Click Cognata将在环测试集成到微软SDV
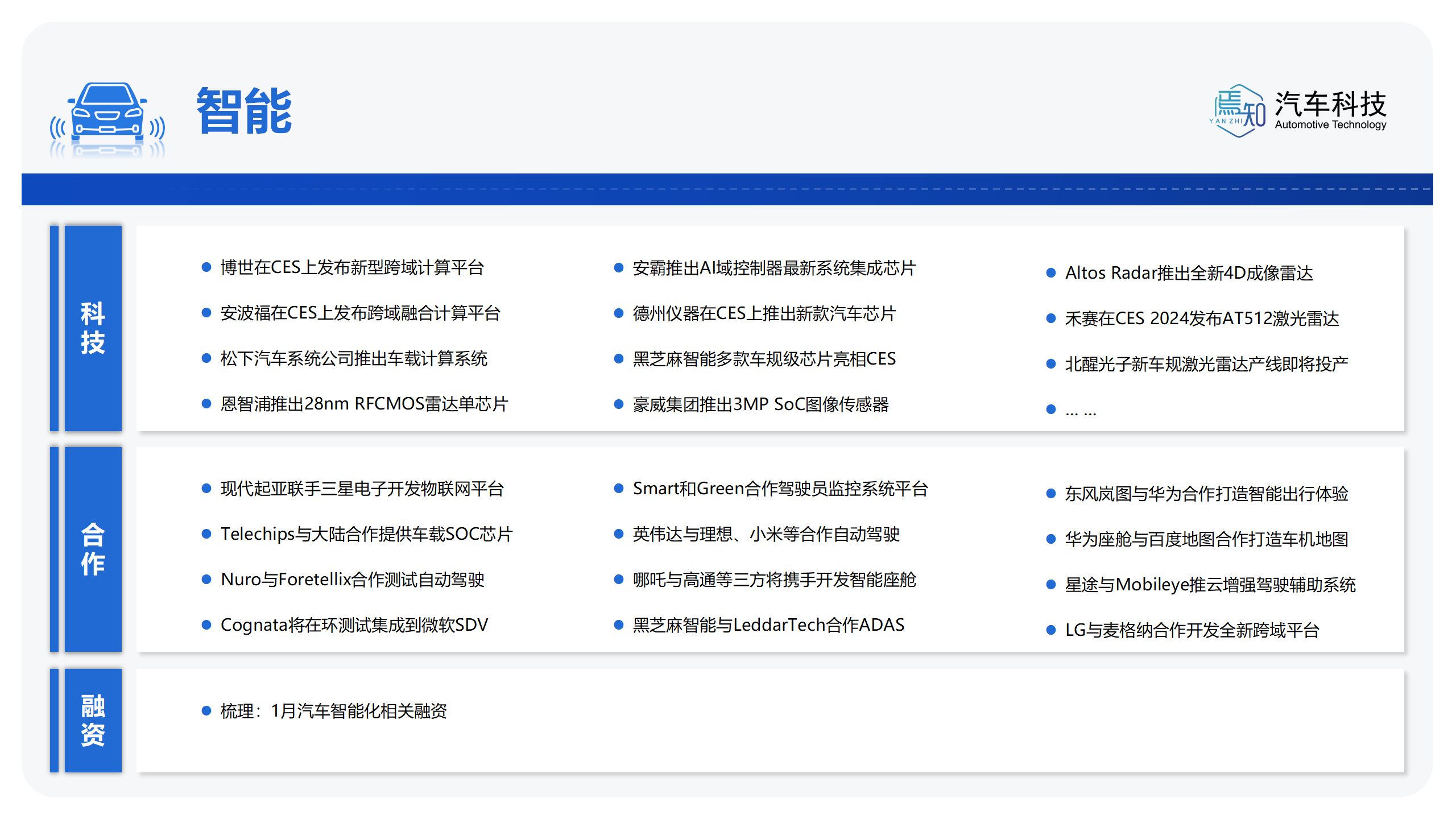Viewport: 1456px width, 819px height. 354,625
